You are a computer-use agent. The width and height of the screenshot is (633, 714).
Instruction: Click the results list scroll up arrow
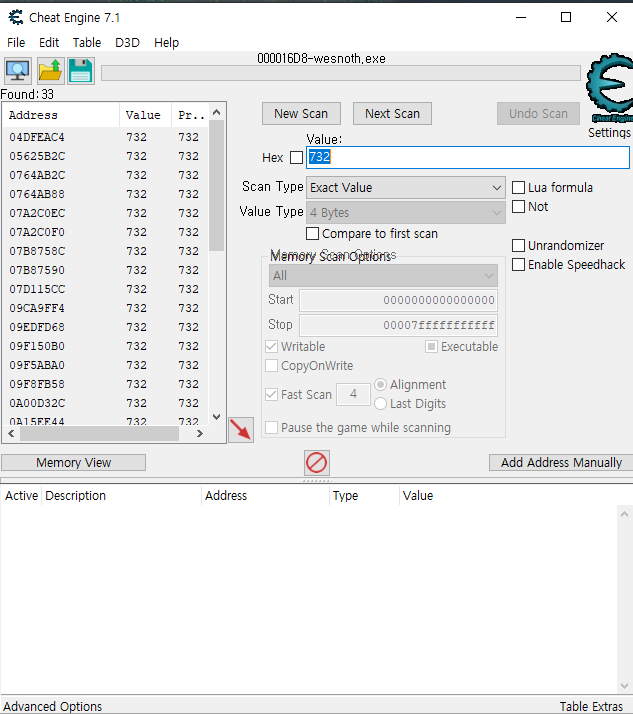[x=216, y=112]
